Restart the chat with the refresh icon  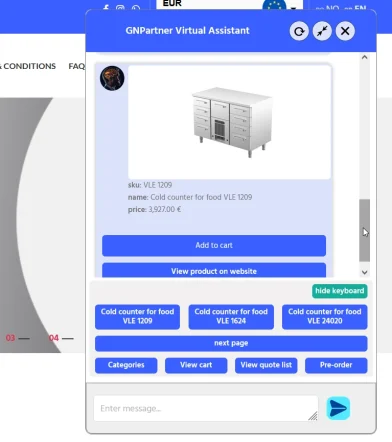(x=299, y=31)
